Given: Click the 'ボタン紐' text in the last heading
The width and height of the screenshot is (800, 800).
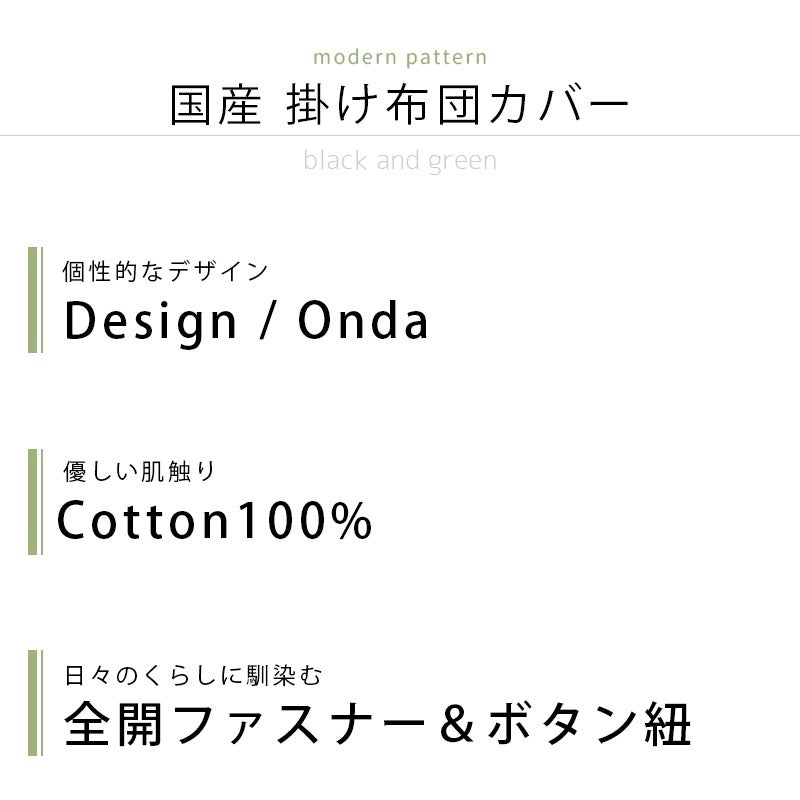Looking at the screenshot, I should coord(590,723).
